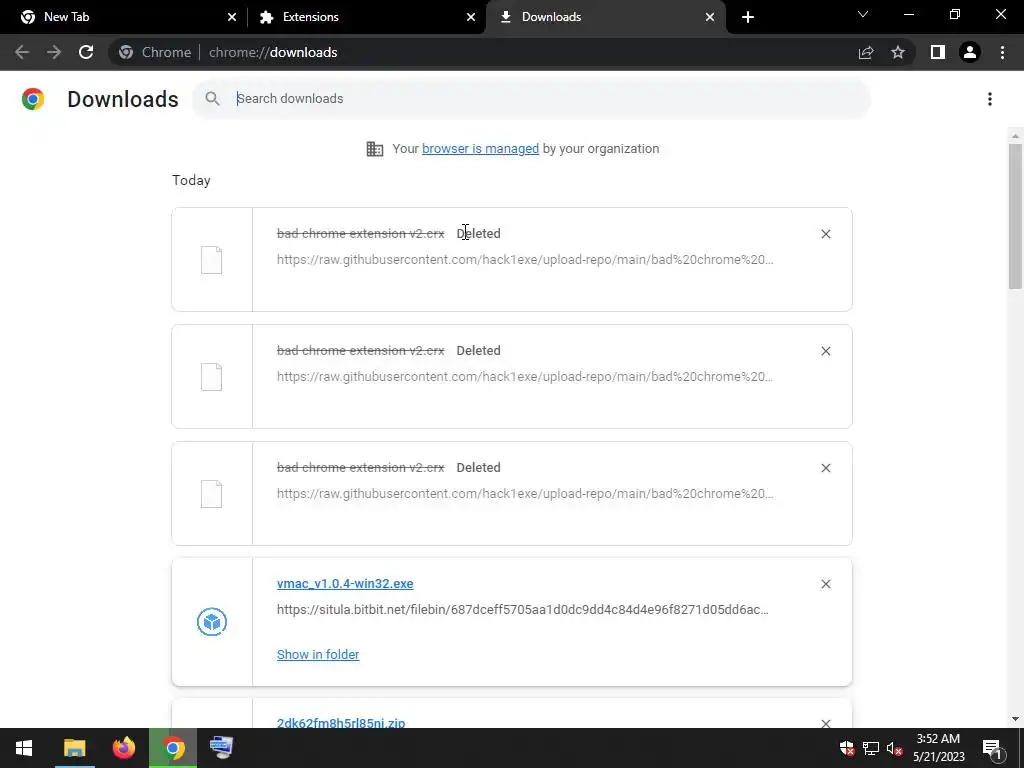This screenshot has width=1024, height=768.
Task: Click the situla.bitbit.net source URL
Action: [x=522, y=610]
